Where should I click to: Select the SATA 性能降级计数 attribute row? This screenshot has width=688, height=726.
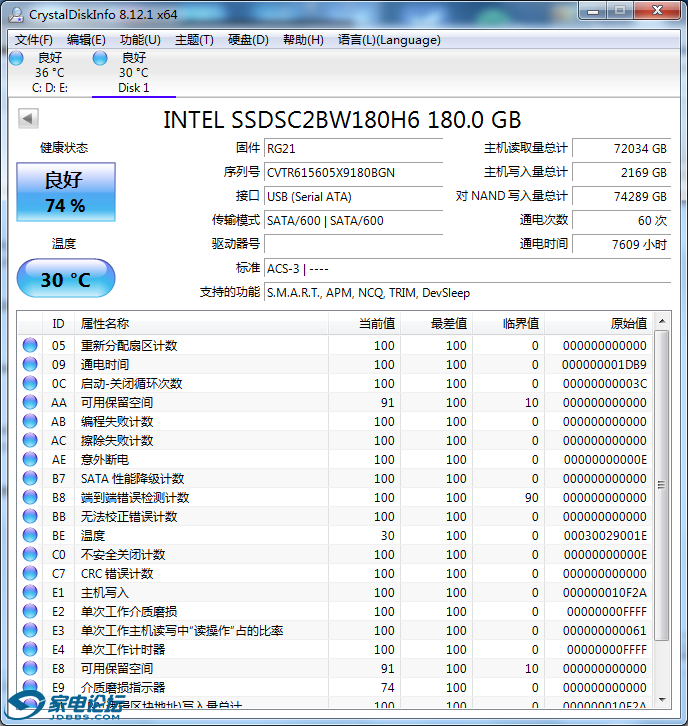pyautogui.click(x=335, y=478)
